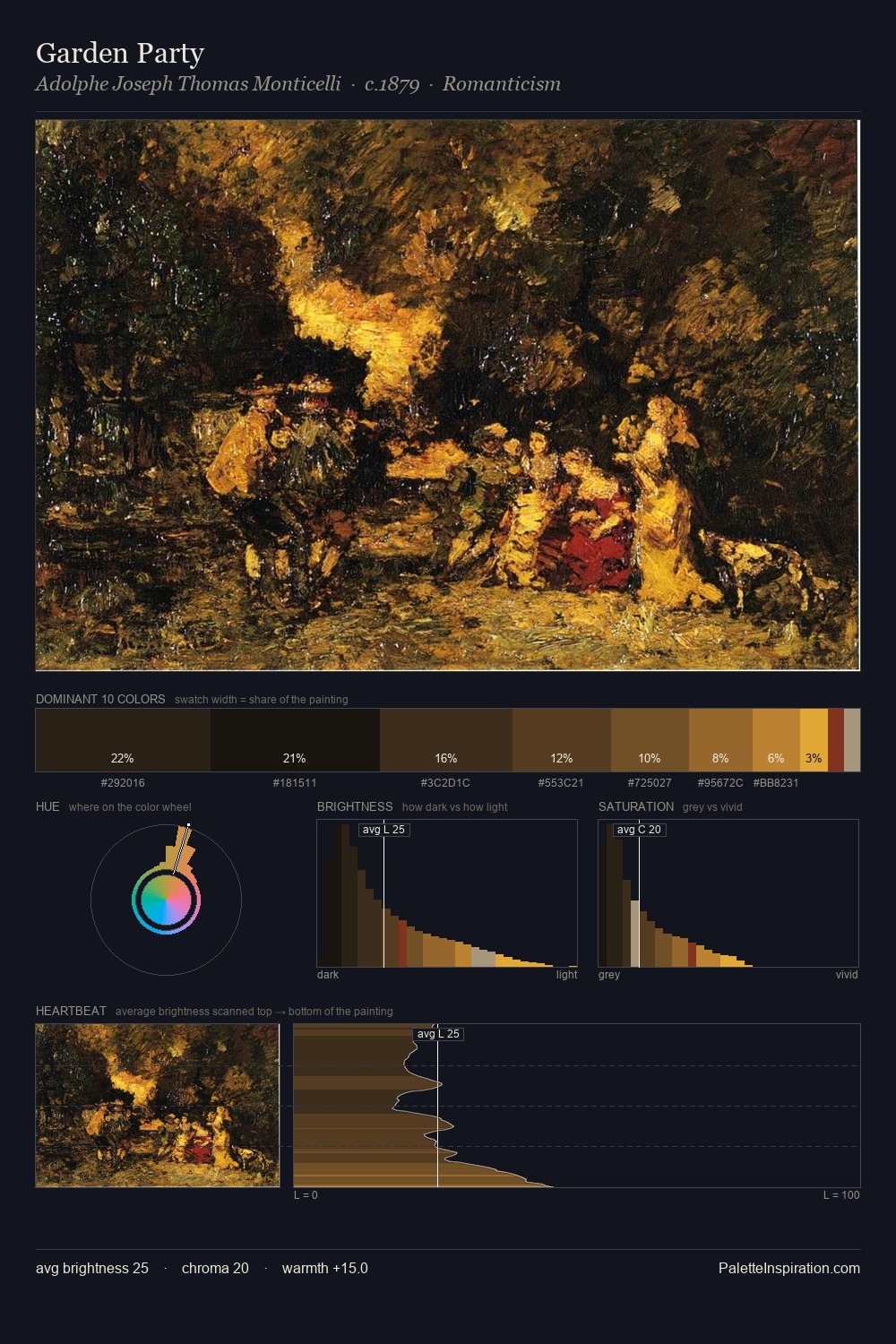Click the 'where on the color wheel' caption

(130, 807)
